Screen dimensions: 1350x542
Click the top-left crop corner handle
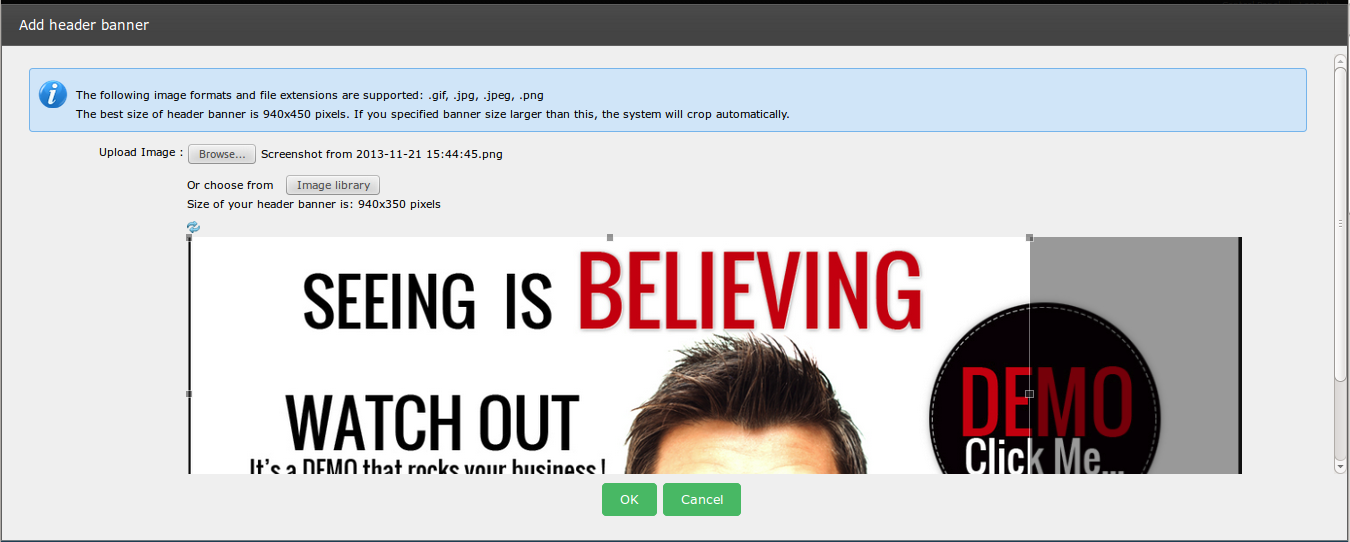191,239
